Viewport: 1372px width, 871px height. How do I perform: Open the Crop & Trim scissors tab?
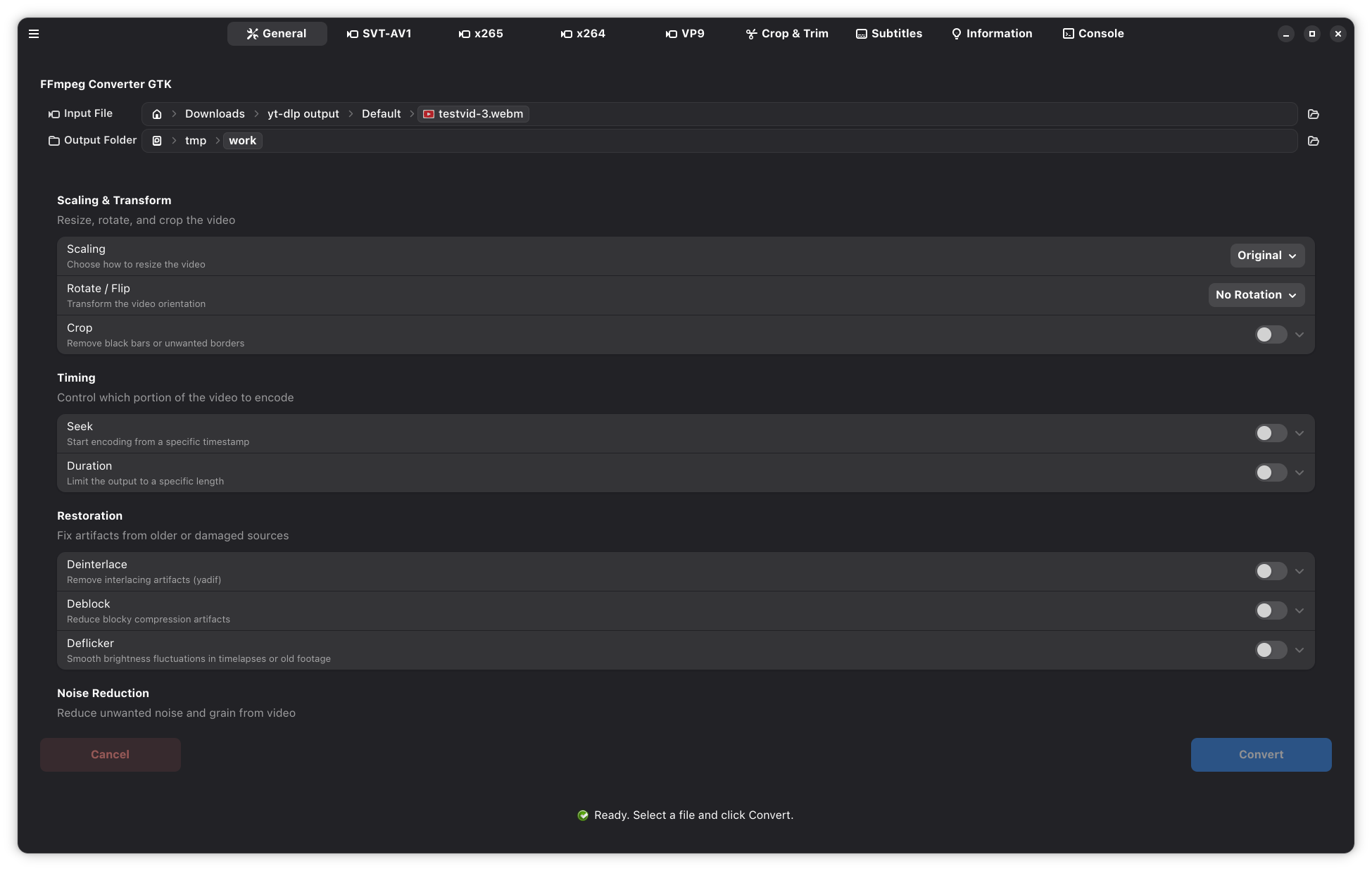coord(787,34)
